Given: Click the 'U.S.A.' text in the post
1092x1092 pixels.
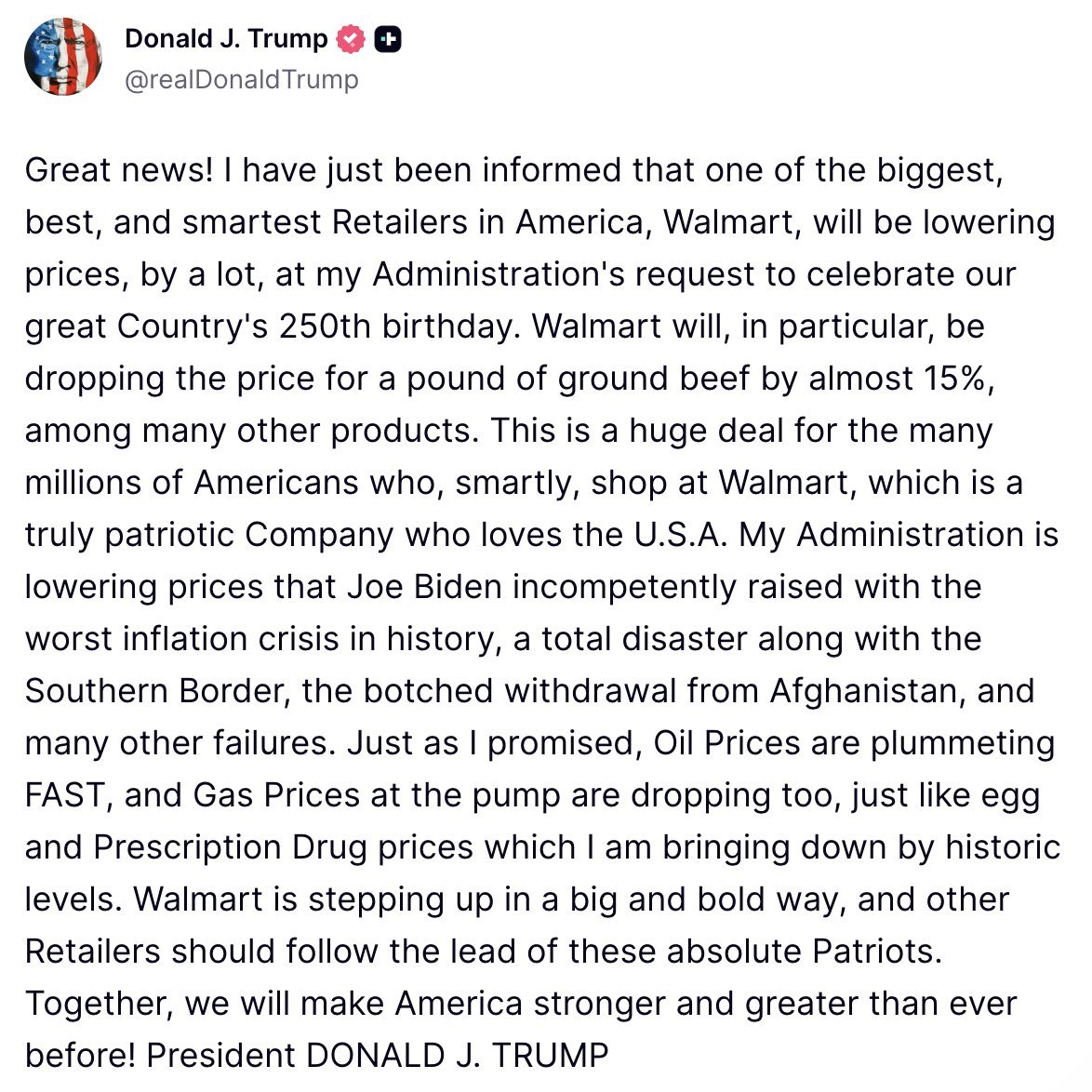Looking at the screenshot, I should tap(681, 535).
